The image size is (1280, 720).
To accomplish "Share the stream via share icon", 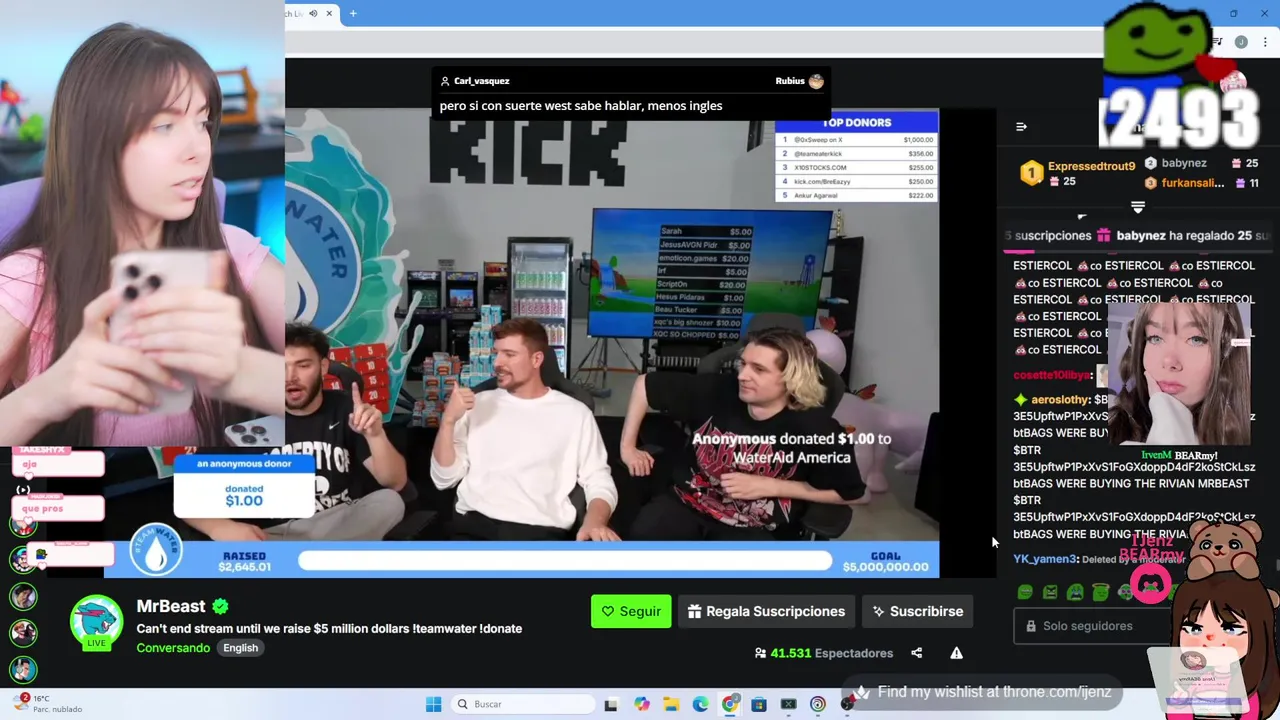I will click(x=916, y=653).
